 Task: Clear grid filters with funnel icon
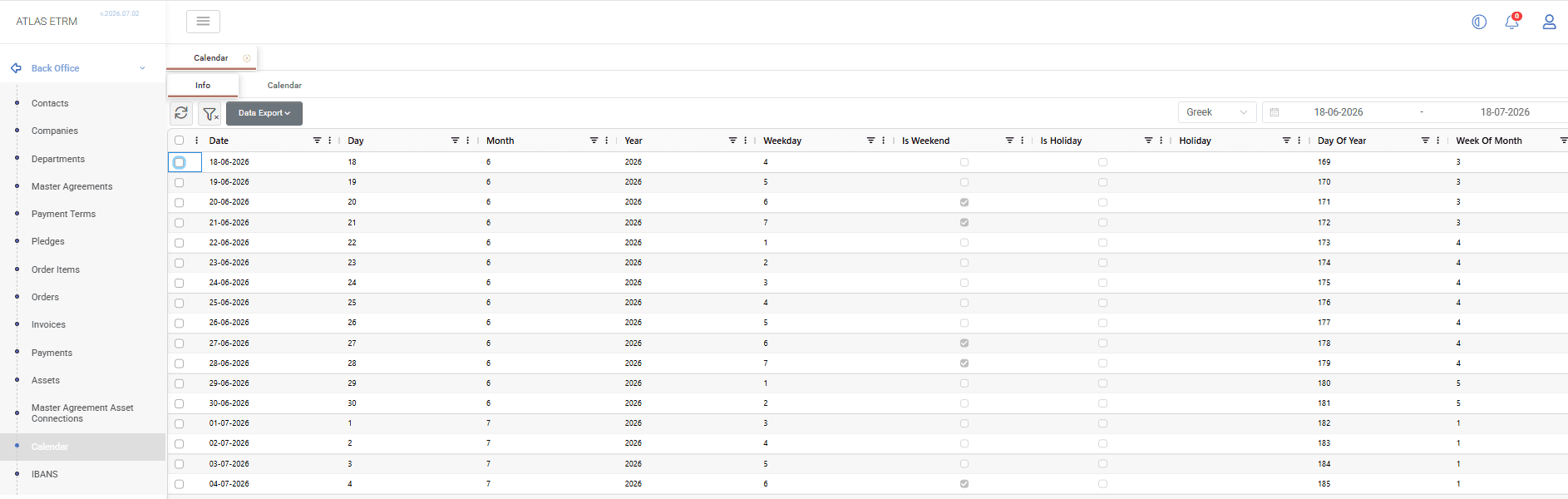pyautogui.click(x=210, y=113)
